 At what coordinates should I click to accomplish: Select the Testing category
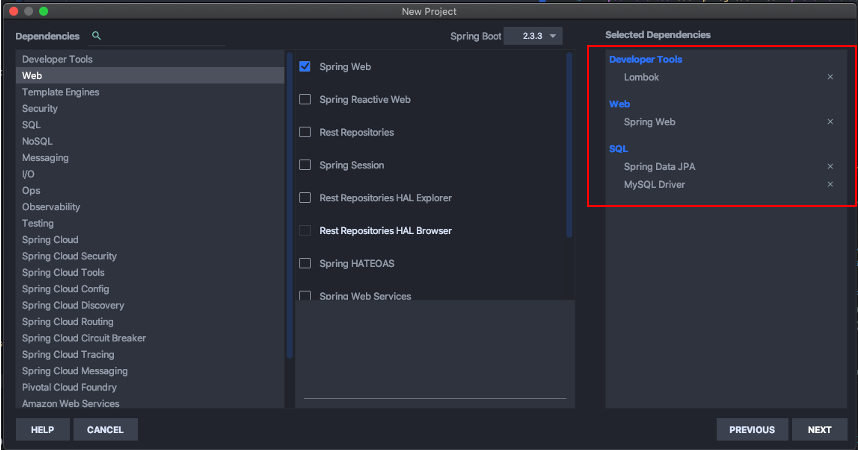point(150,223)
